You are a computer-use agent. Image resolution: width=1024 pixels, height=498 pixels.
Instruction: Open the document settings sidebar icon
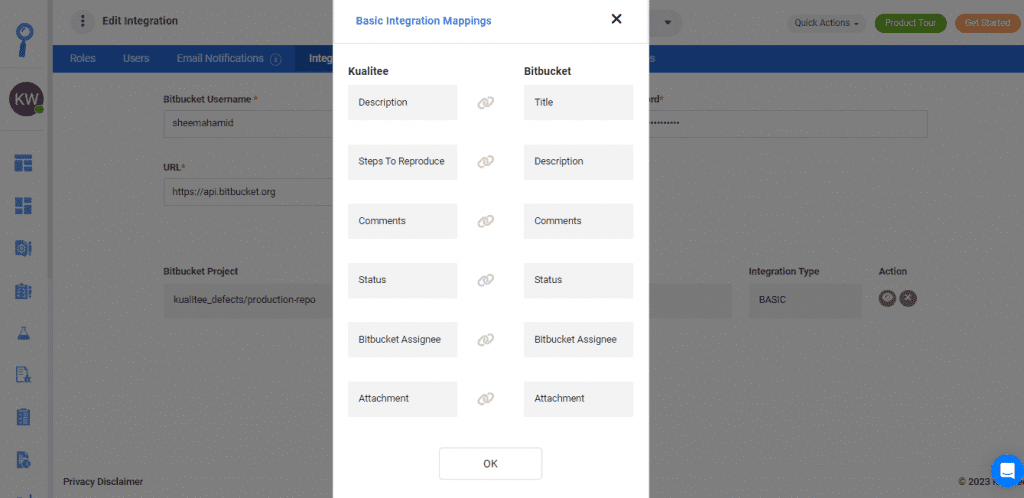(24, 459)
